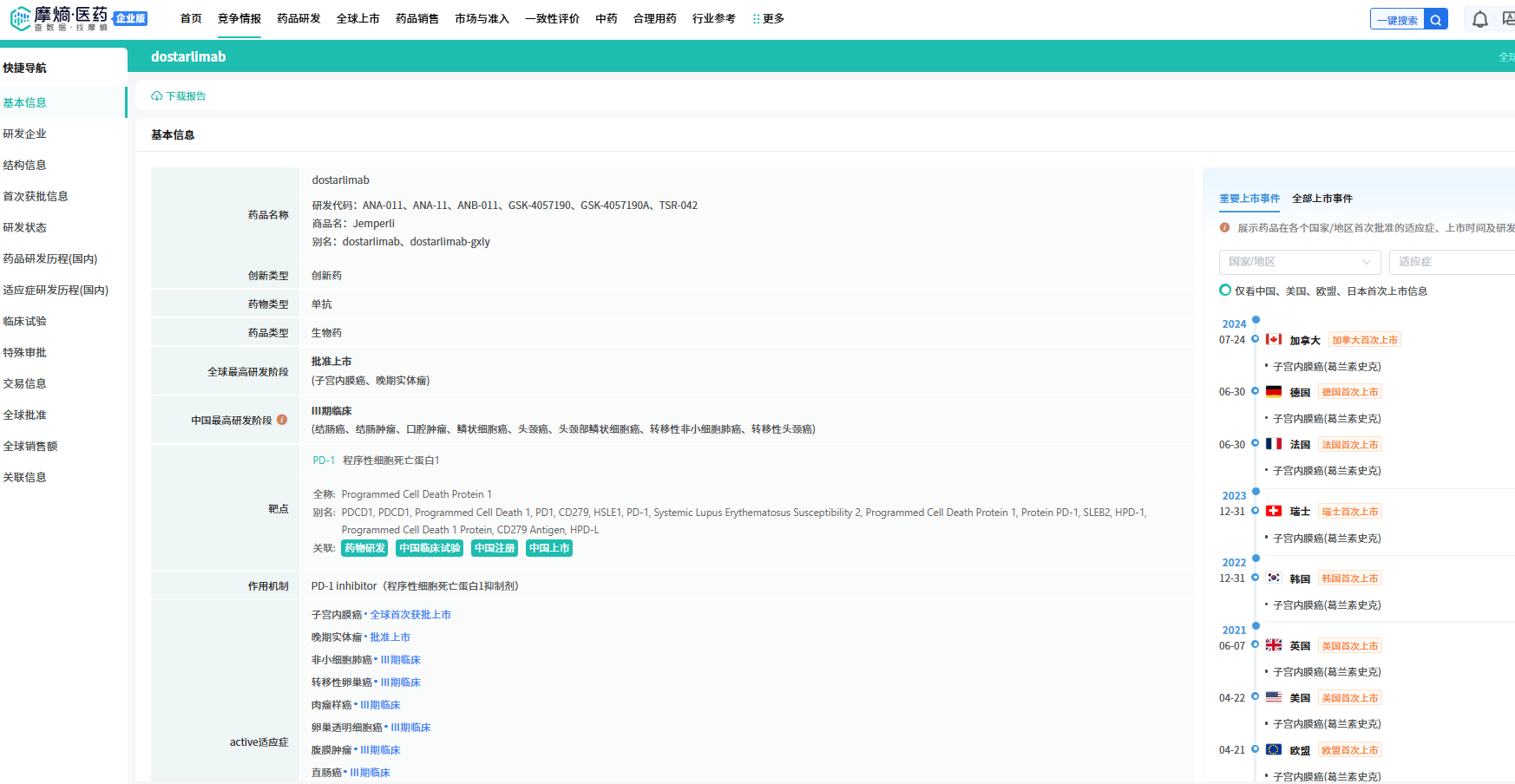Click 德国首次上市 tag
Screen dimensions: 1515x784
[x=1350, y=392]
